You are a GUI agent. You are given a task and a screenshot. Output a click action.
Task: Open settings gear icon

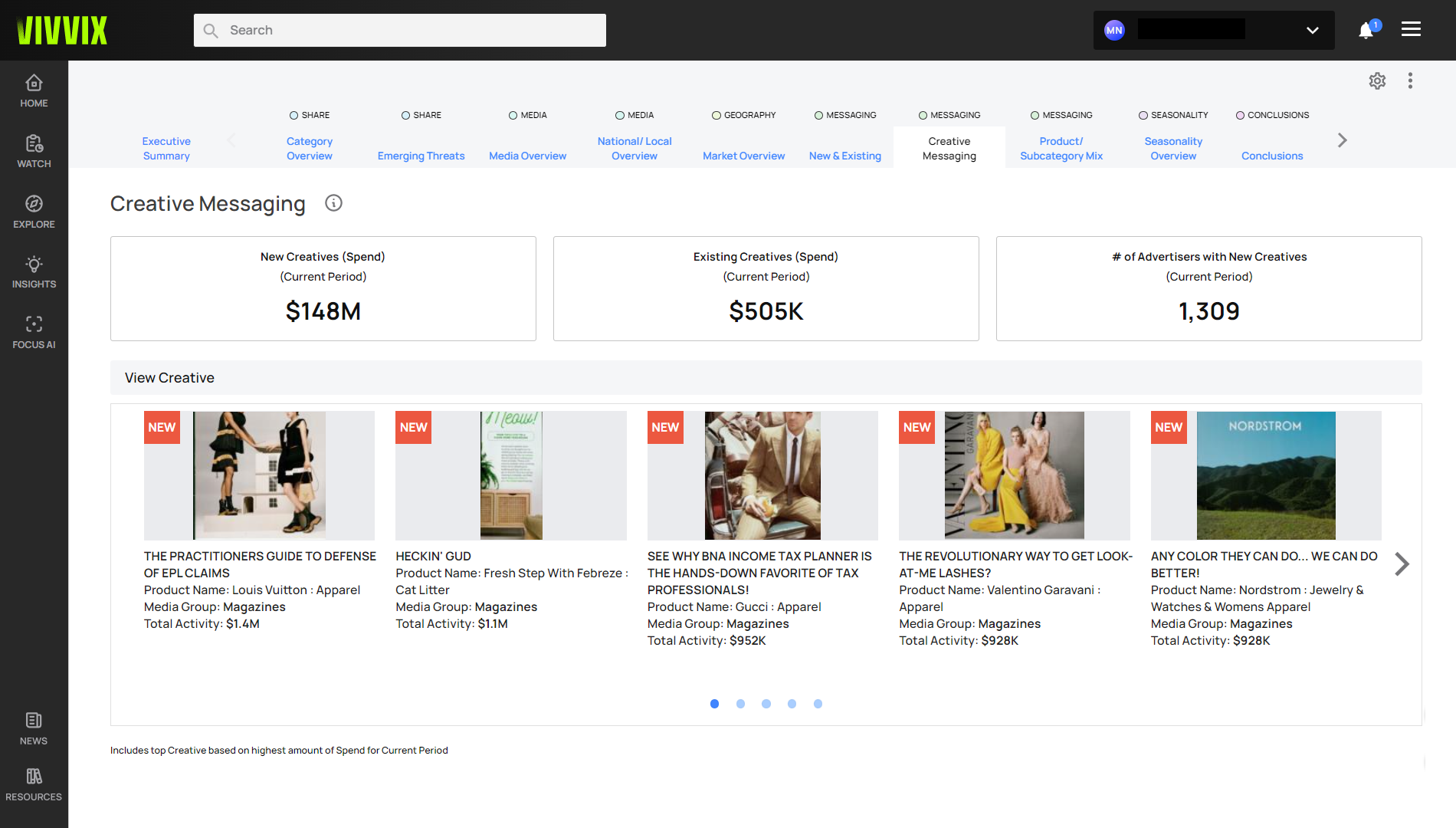[1377, 81]
